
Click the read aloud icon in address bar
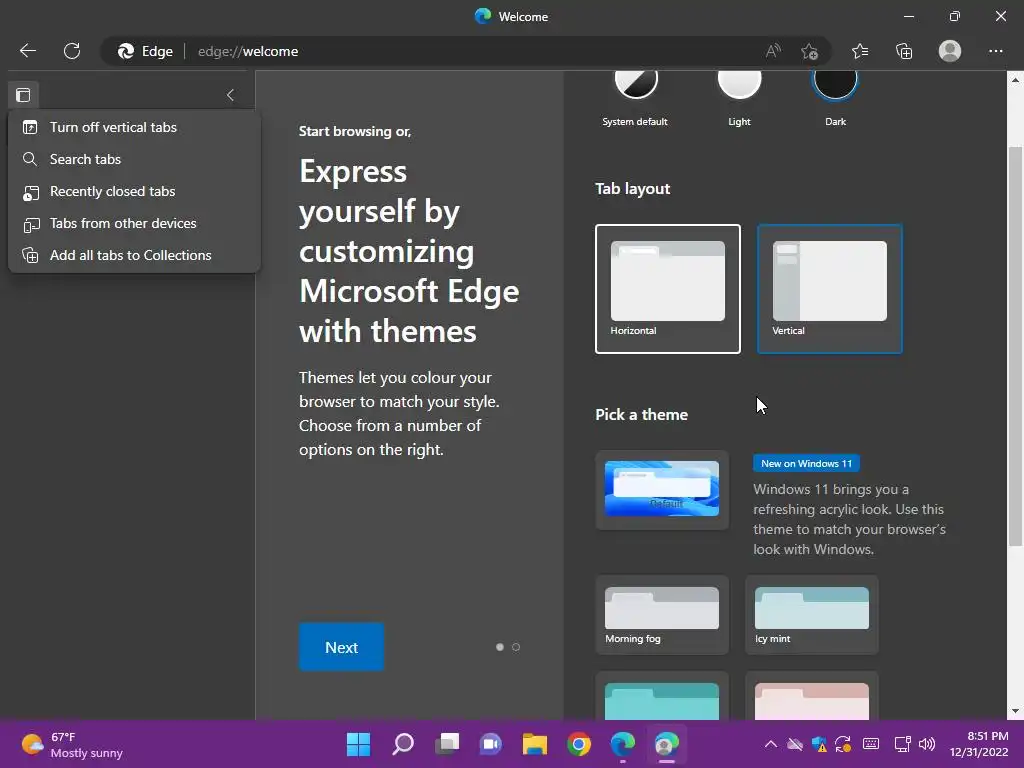[x=773, y=51]
